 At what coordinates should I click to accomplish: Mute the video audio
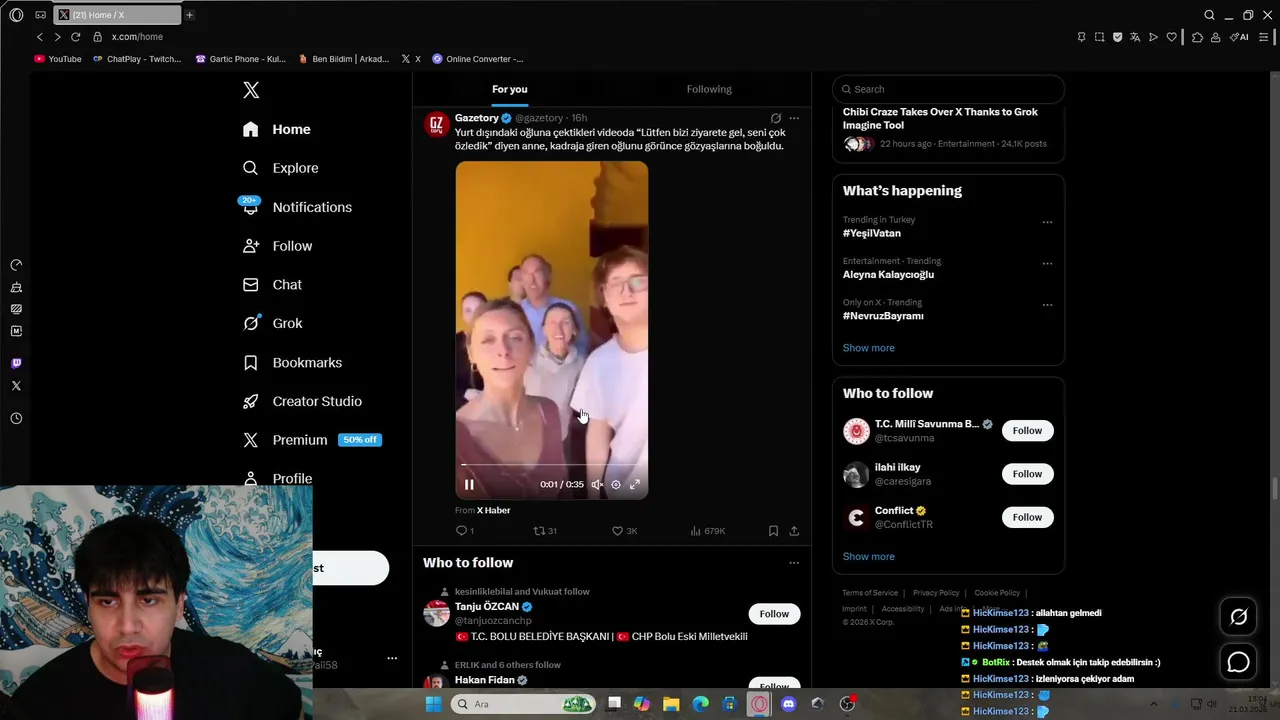point(597,485)
